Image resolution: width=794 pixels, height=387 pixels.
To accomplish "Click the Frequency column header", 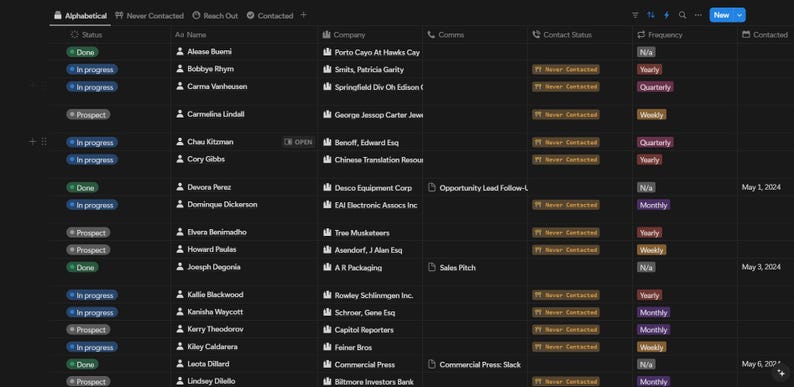I will click(x=660, y=35).
